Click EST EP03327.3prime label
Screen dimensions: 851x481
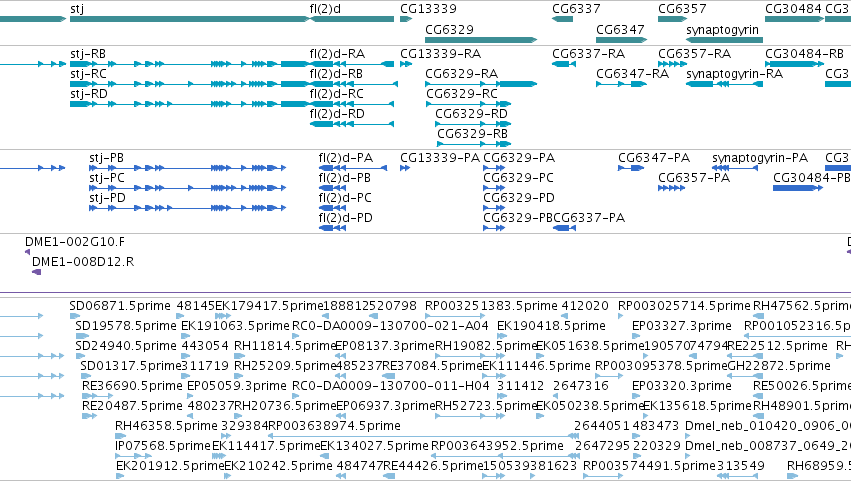coord(682,326)
